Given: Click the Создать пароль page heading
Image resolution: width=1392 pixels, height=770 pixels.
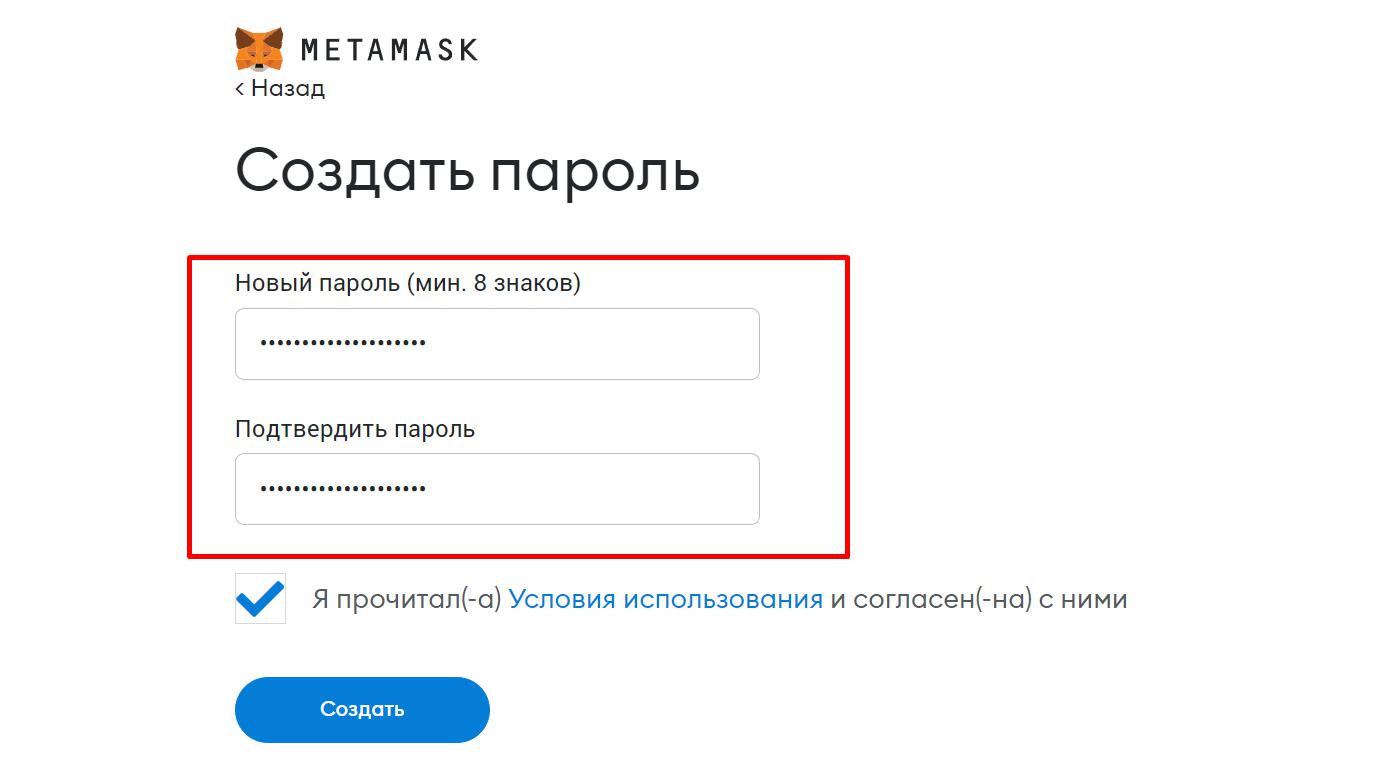Looking at the screenshot, I should [468, 170].
